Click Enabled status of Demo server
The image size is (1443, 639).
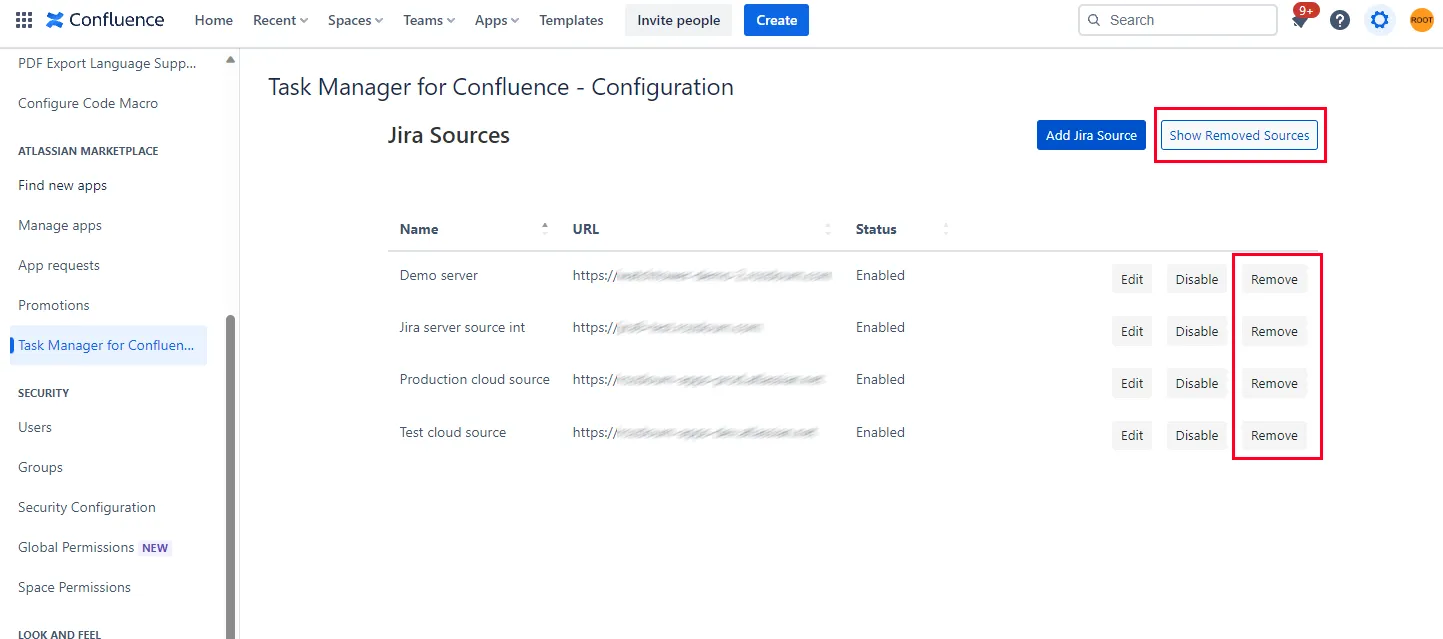(880, 275)
